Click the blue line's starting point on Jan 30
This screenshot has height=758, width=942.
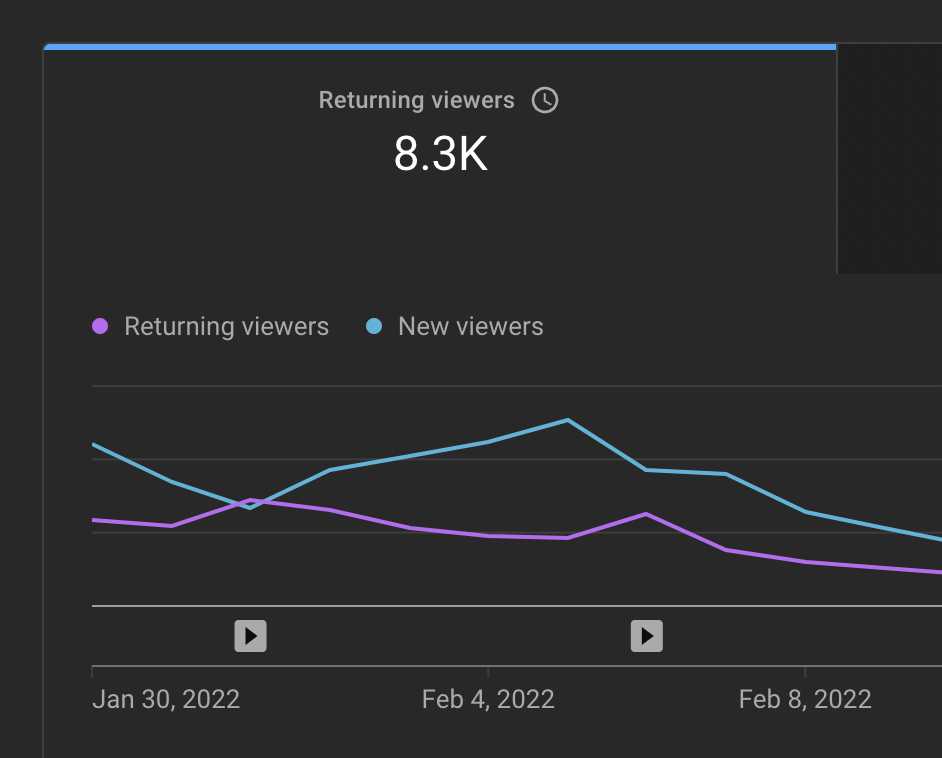click(x=93, y=444)
